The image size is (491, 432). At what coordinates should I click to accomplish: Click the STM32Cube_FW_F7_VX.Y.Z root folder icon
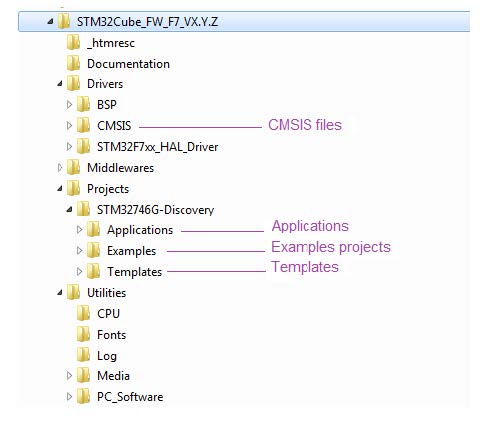(x=64, y=22)
